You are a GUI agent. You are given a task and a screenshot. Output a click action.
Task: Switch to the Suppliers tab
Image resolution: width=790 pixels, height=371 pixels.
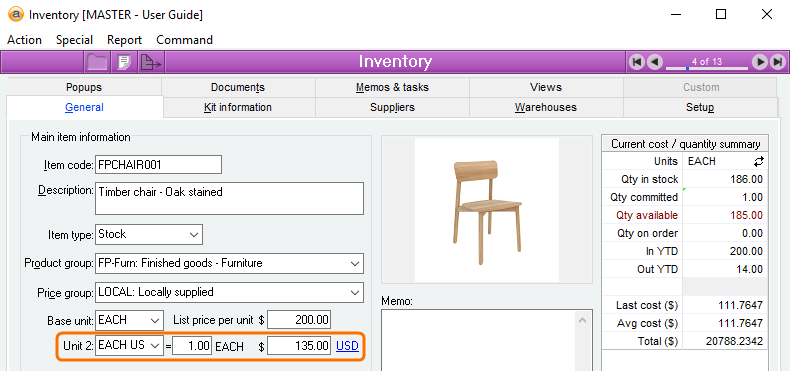[392, 107]
